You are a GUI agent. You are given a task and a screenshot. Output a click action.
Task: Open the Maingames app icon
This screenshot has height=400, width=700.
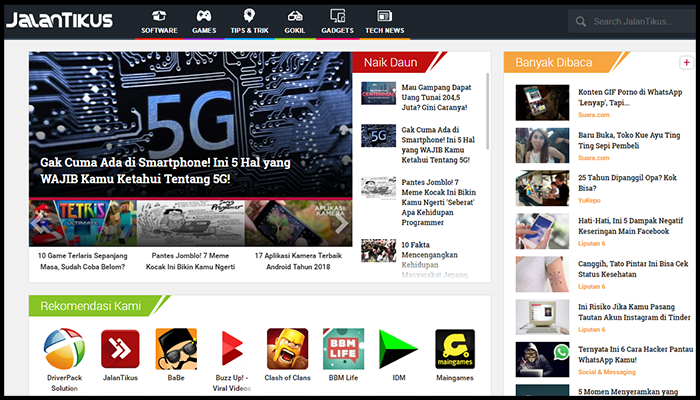pyautogui.click(x=454, y=348)
